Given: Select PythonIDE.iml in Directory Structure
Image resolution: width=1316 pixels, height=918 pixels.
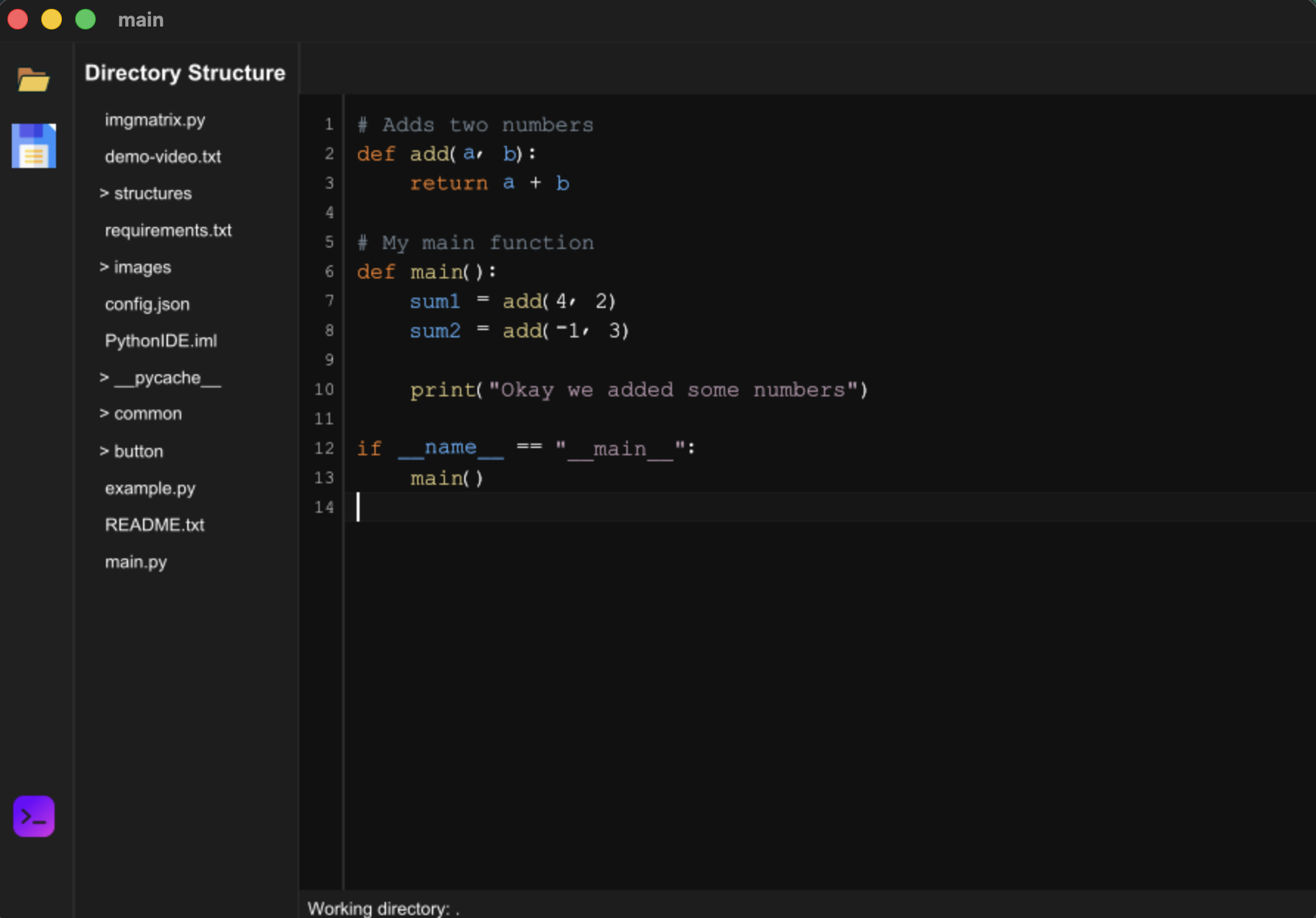Looking at the screenshot, I should click(x=161, y=340).
